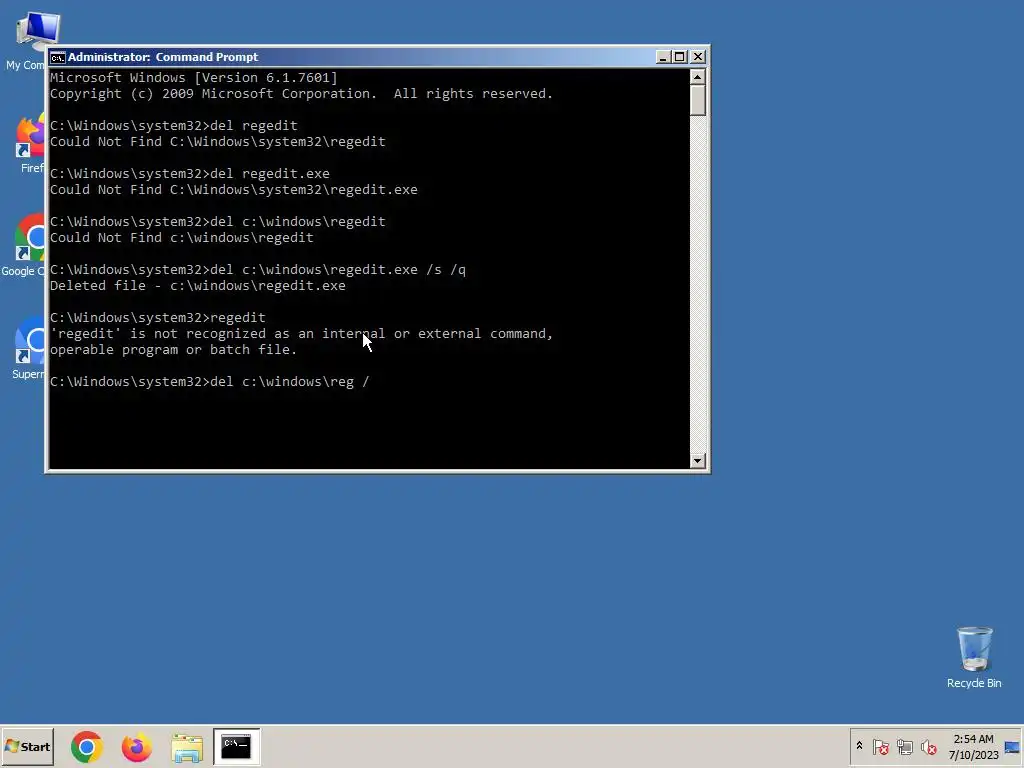This screenshot has height=768, width=1024.
Task: Select the My Computer desktop icon
Action: click(25, 40)
